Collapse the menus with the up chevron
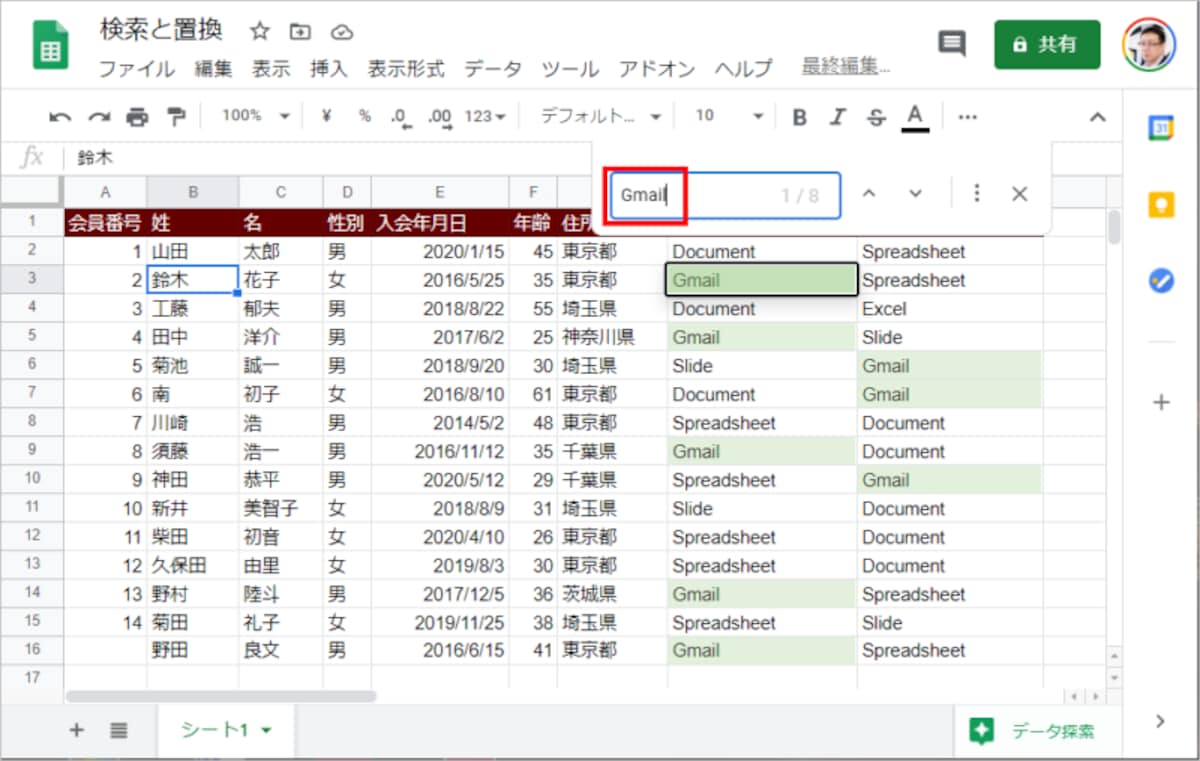The image size is (1200, 761). (1097, 117)
